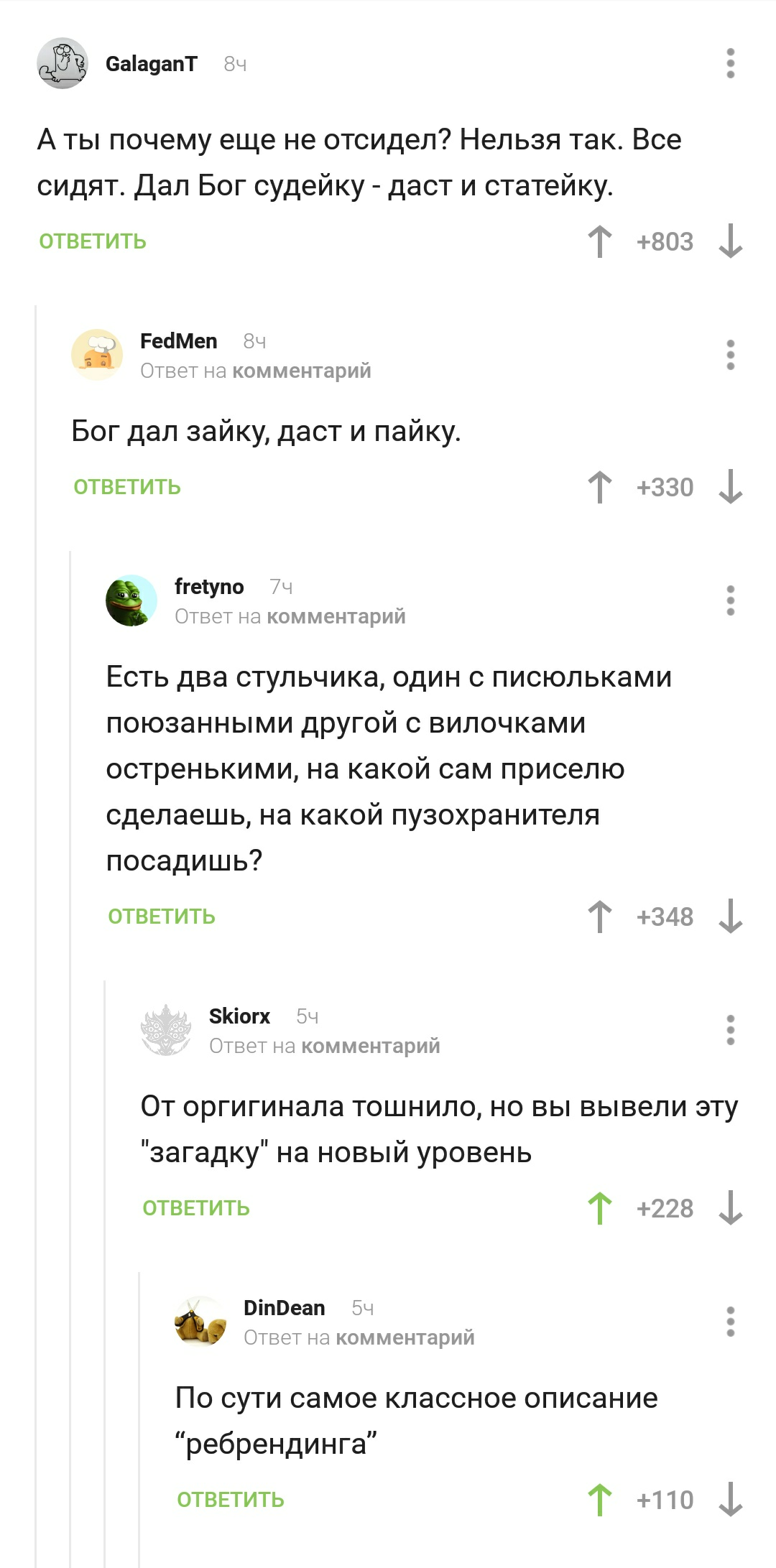
Task: Reply to fretyno's comment
Action: (x=162, y=917)
